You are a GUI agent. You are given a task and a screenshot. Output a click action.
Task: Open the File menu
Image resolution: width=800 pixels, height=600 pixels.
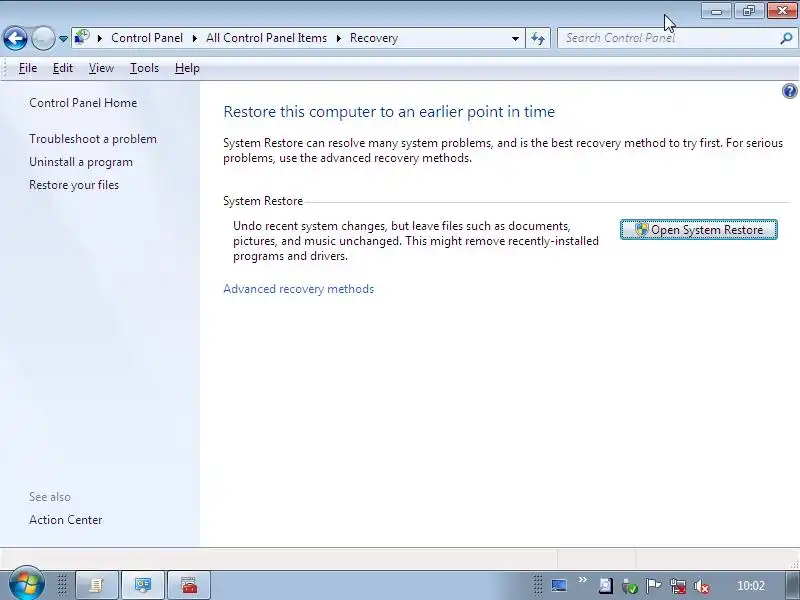pyautogui.click(x=28, y=68)
